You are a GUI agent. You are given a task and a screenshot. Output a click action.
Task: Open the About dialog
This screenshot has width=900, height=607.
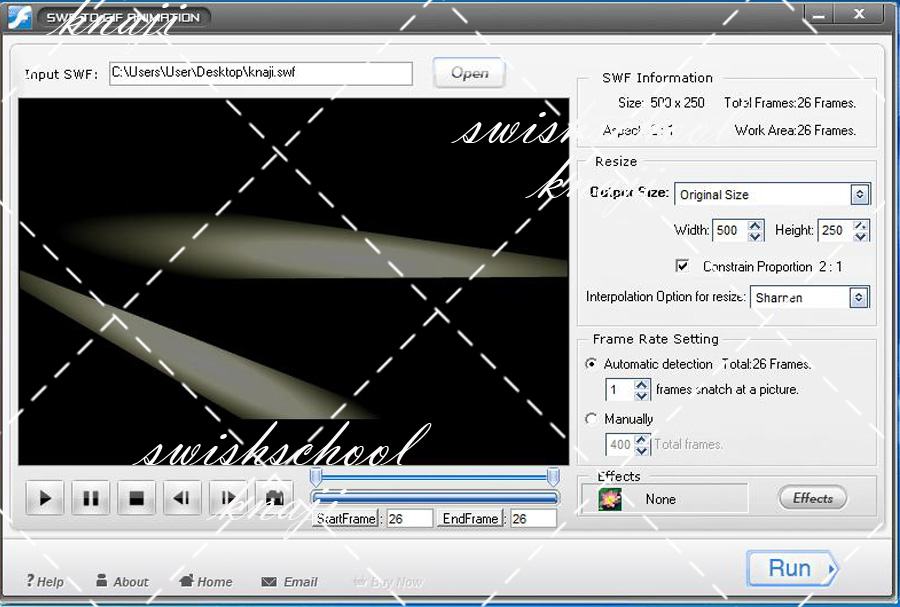(122, 582)
